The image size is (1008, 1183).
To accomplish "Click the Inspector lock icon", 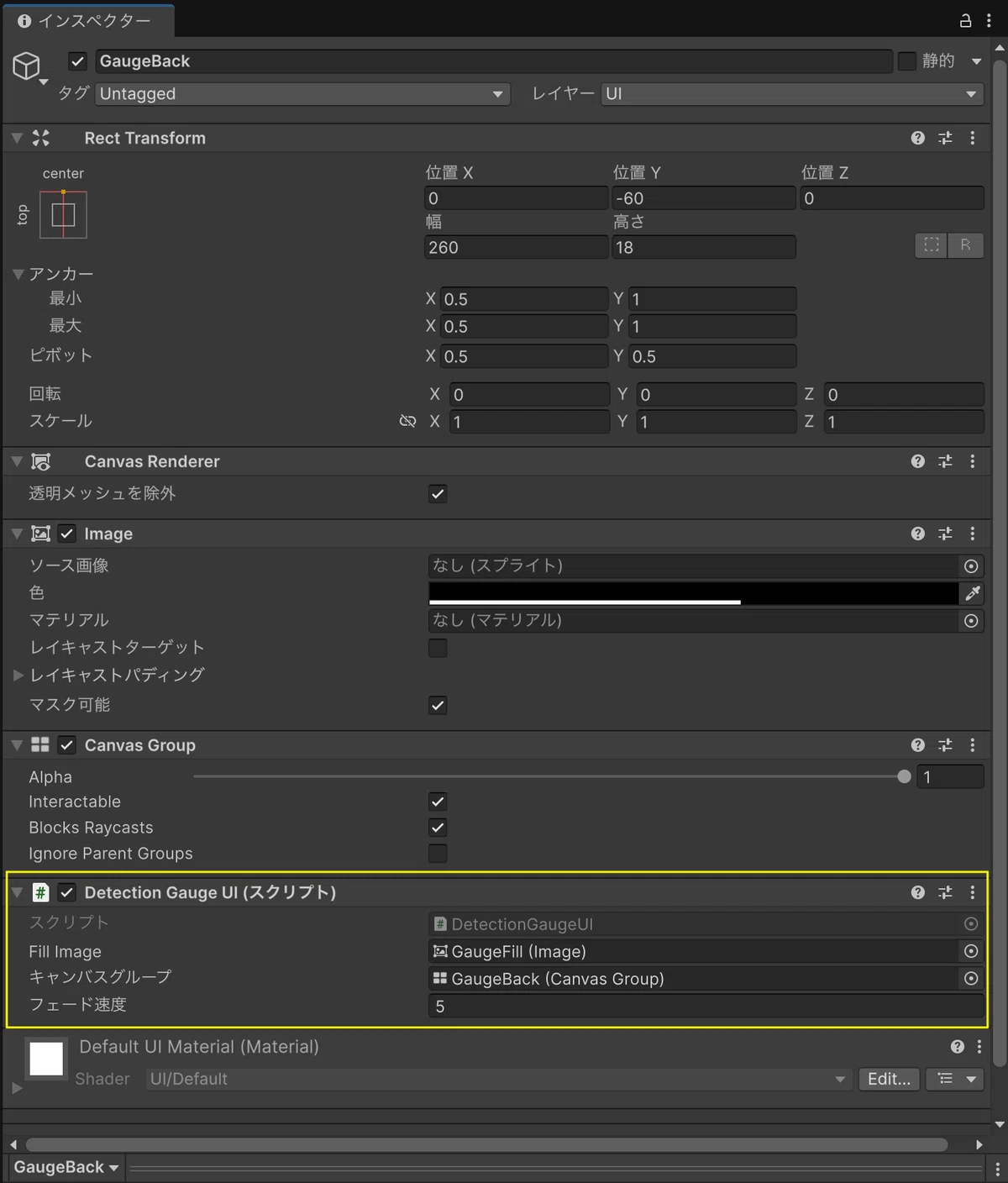I will (966, 20).
